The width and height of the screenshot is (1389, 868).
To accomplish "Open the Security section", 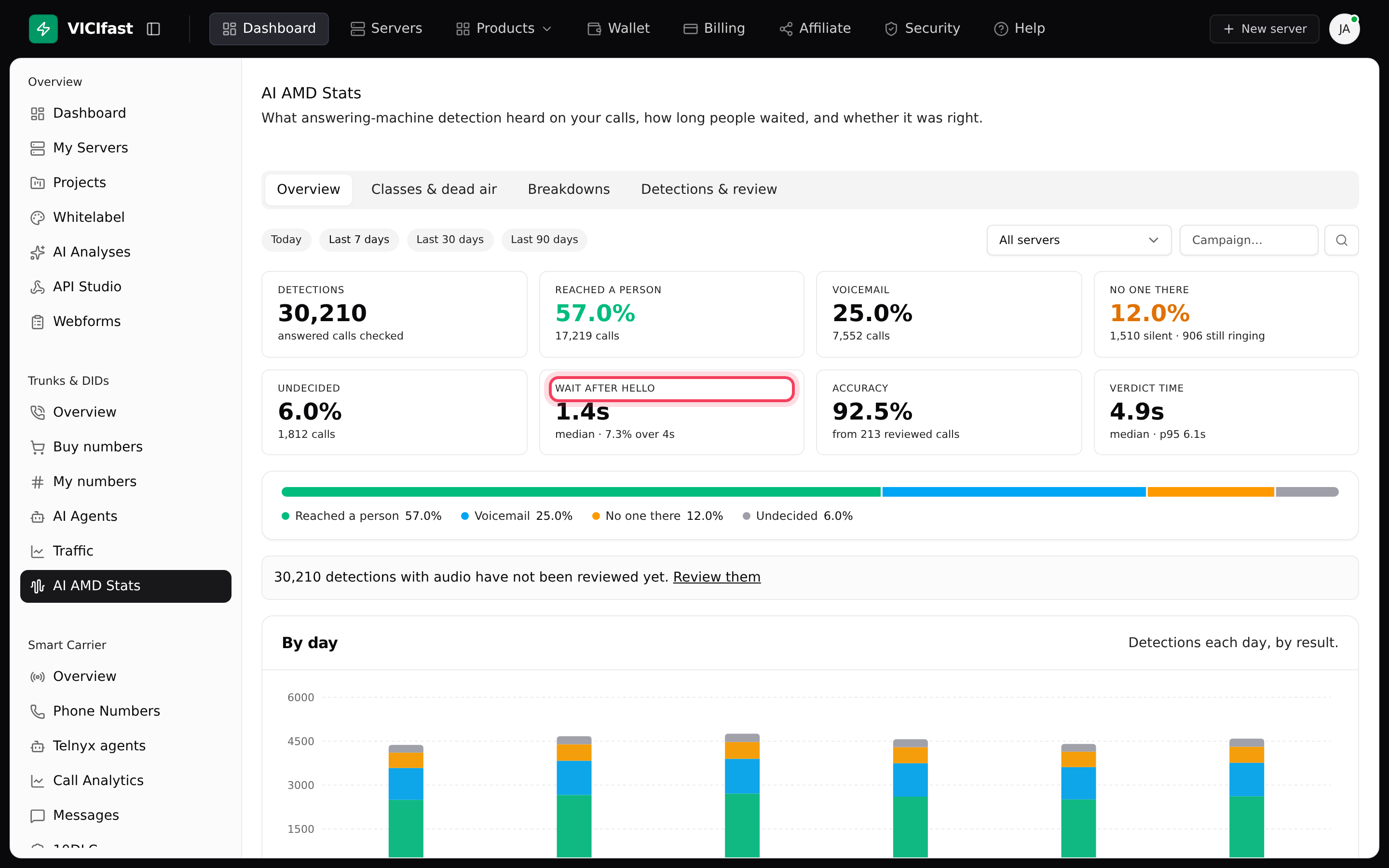I will click(x=922, y=29).
